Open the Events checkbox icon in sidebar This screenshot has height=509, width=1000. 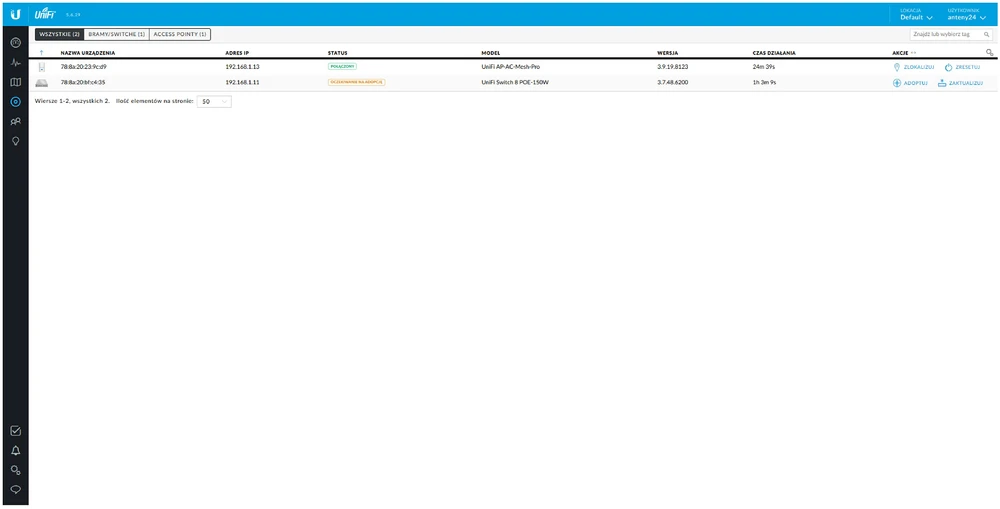[x=15, y=431]
